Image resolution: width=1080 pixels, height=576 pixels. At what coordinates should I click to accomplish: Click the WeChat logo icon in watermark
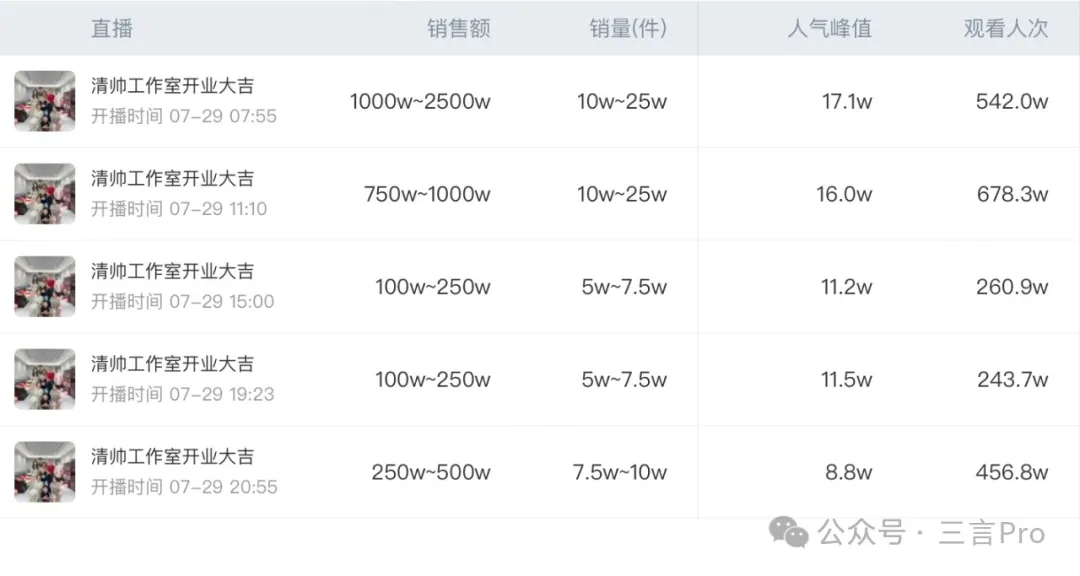point(789,533)
